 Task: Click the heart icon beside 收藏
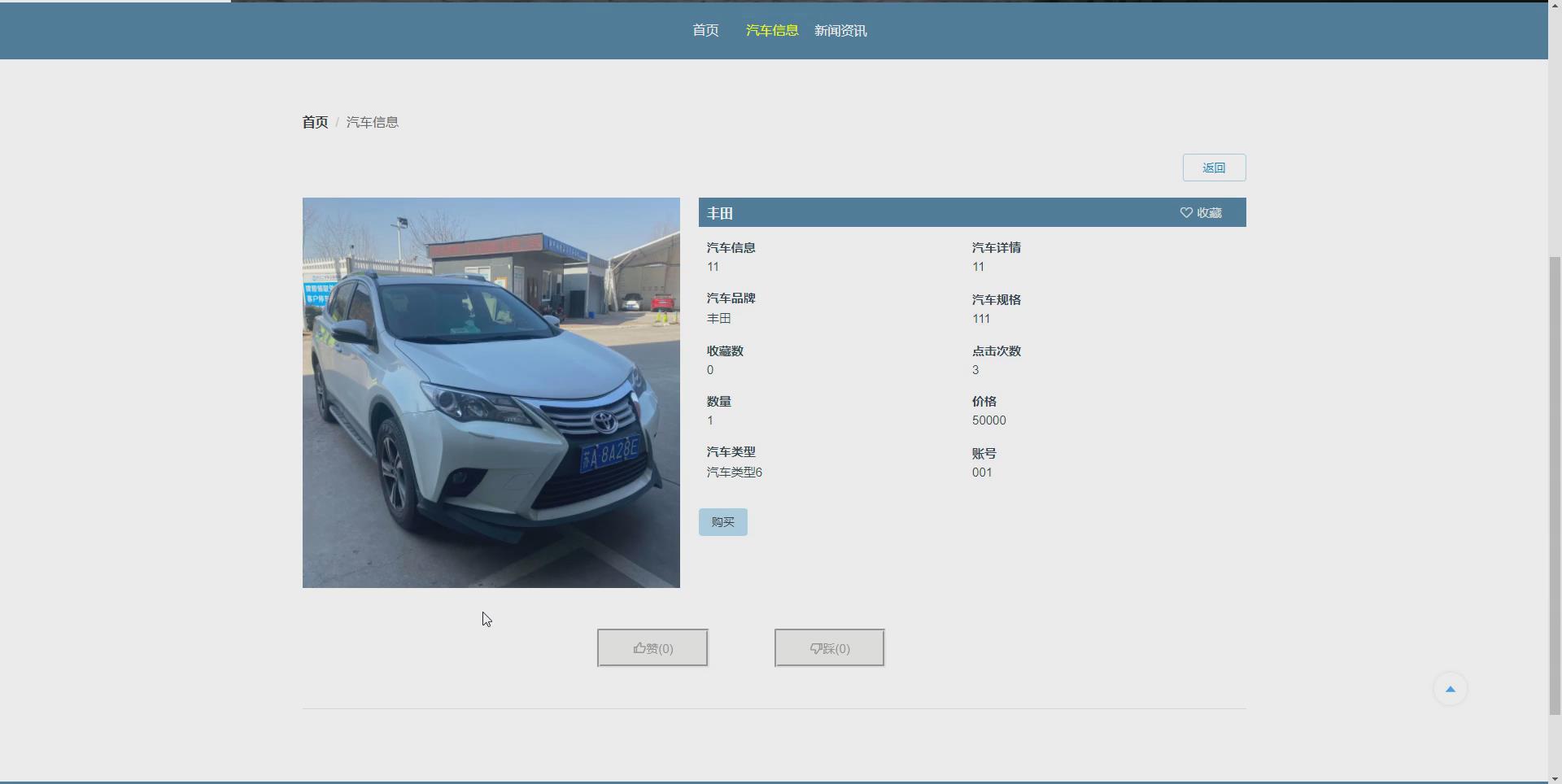[1186, 213]
